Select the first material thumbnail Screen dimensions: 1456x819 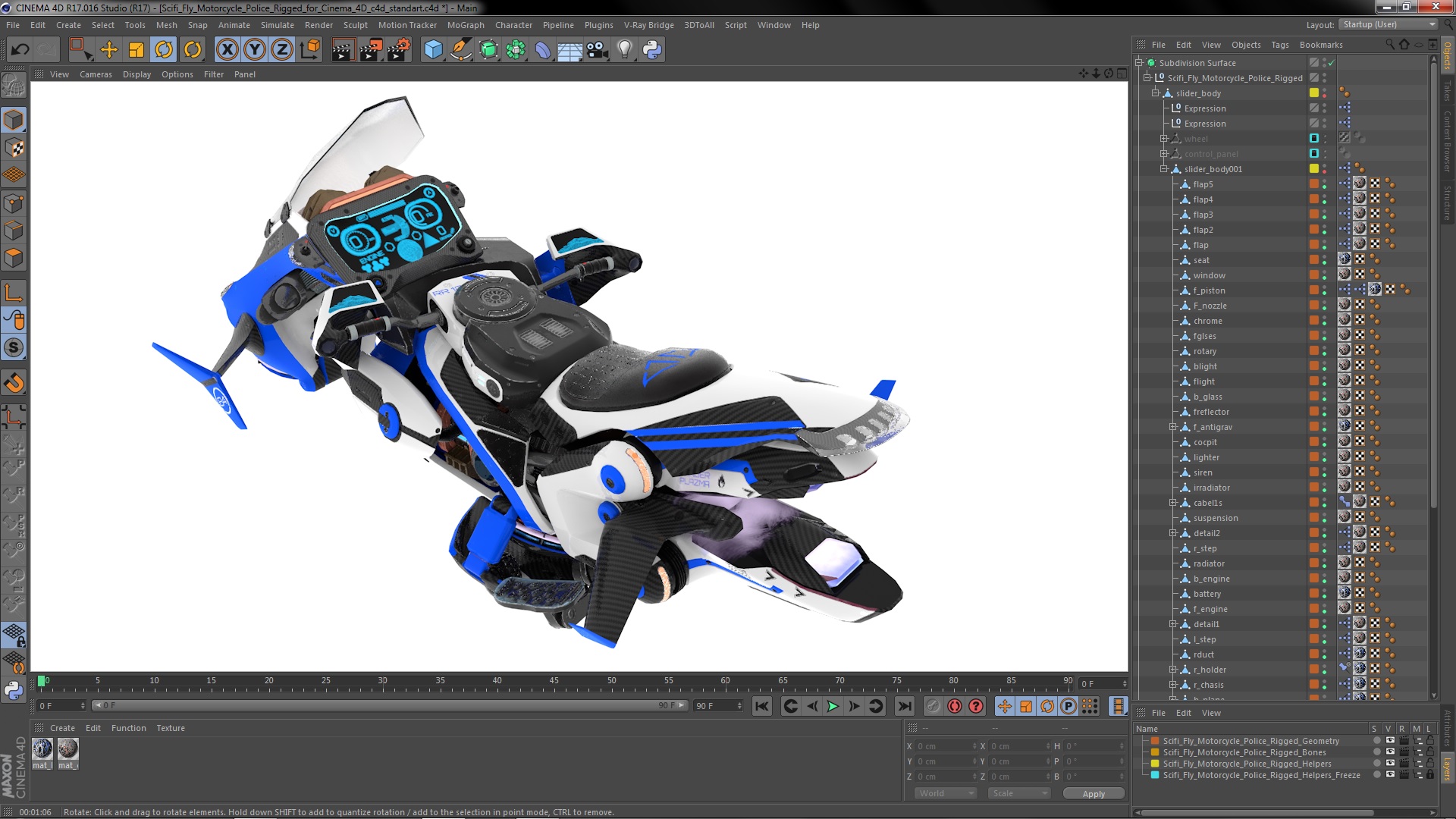coord(42,749)
